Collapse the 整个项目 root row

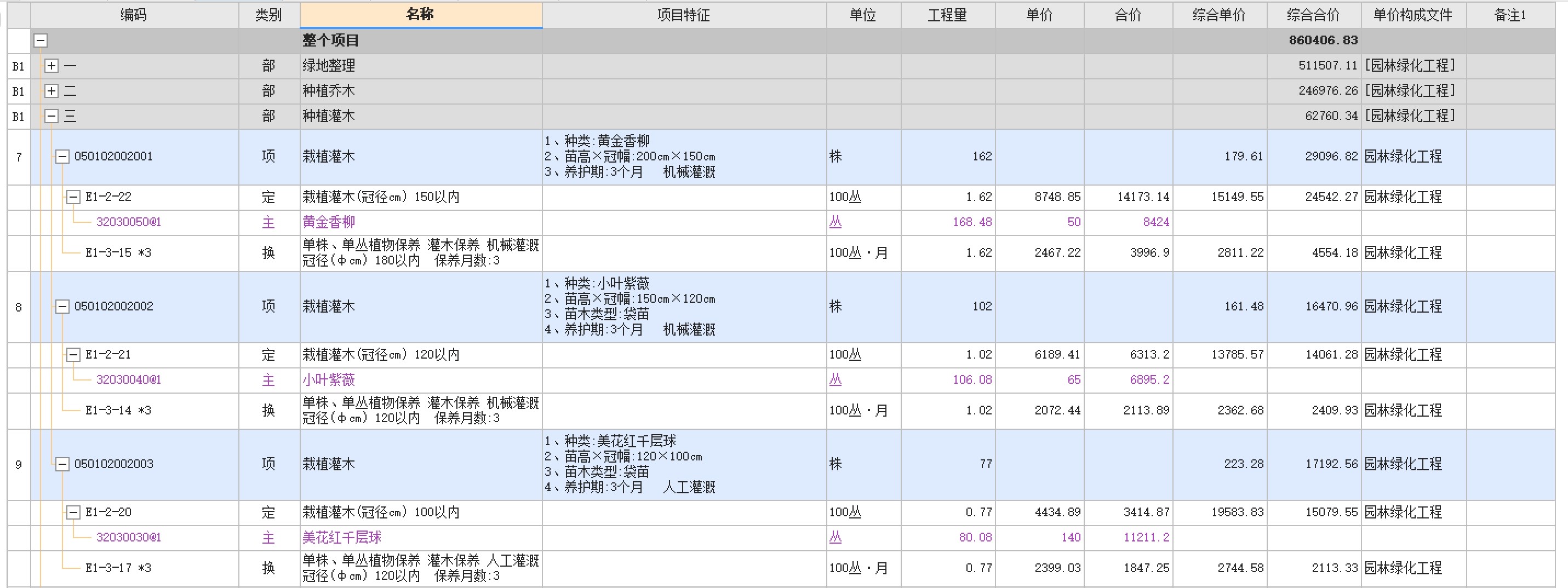click(40, 41)
